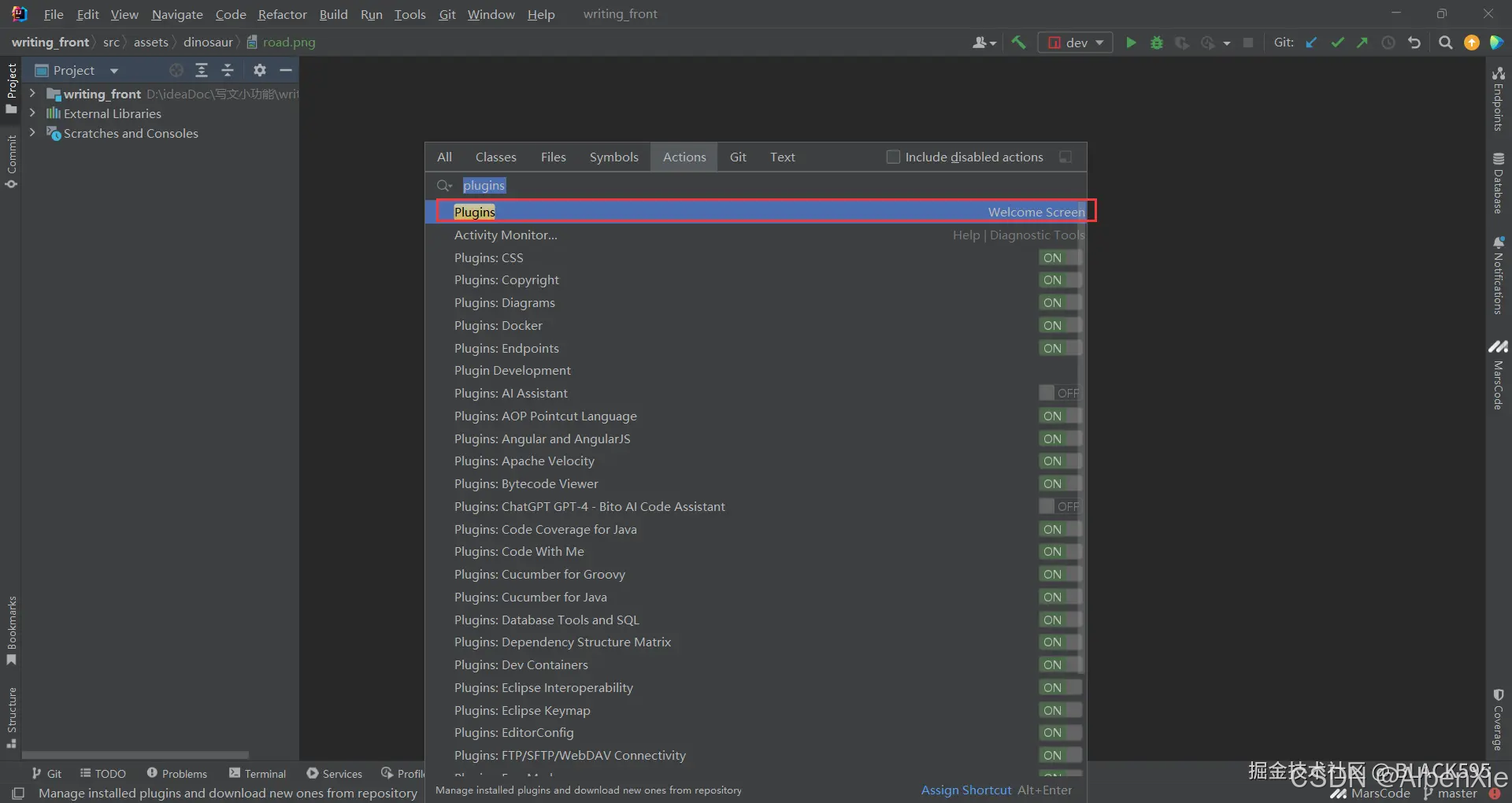The width and height of the screenshot is (1512, 803).
Task: Open search field history dropdown
Action: coord(444,186)
